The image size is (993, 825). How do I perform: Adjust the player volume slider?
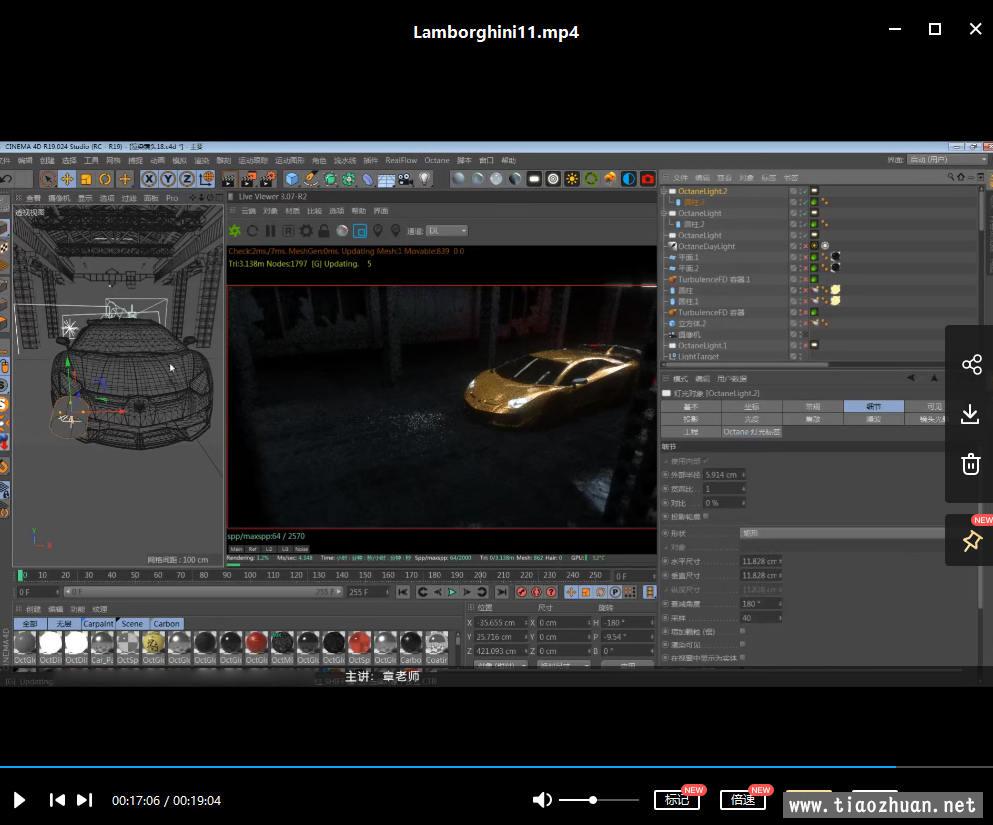(598, 800)
